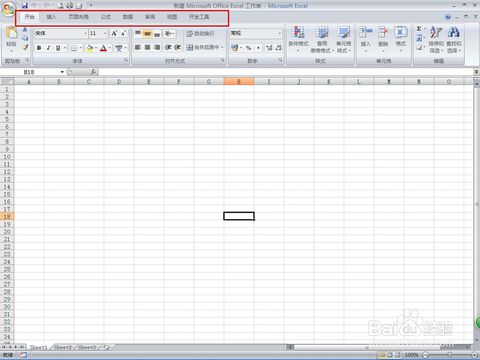Toggle Bold formatting
Image resolution: width=480 pixels, height=360 pixels.
coord(39,48)
